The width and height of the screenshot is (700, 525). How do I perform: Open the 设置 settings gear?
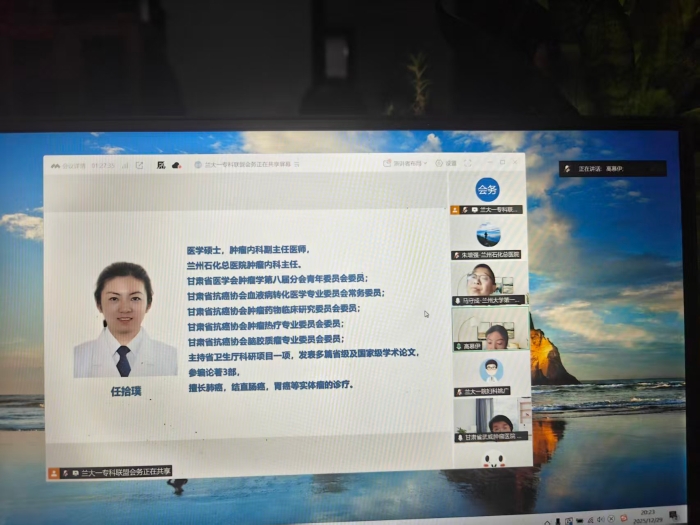446,163
